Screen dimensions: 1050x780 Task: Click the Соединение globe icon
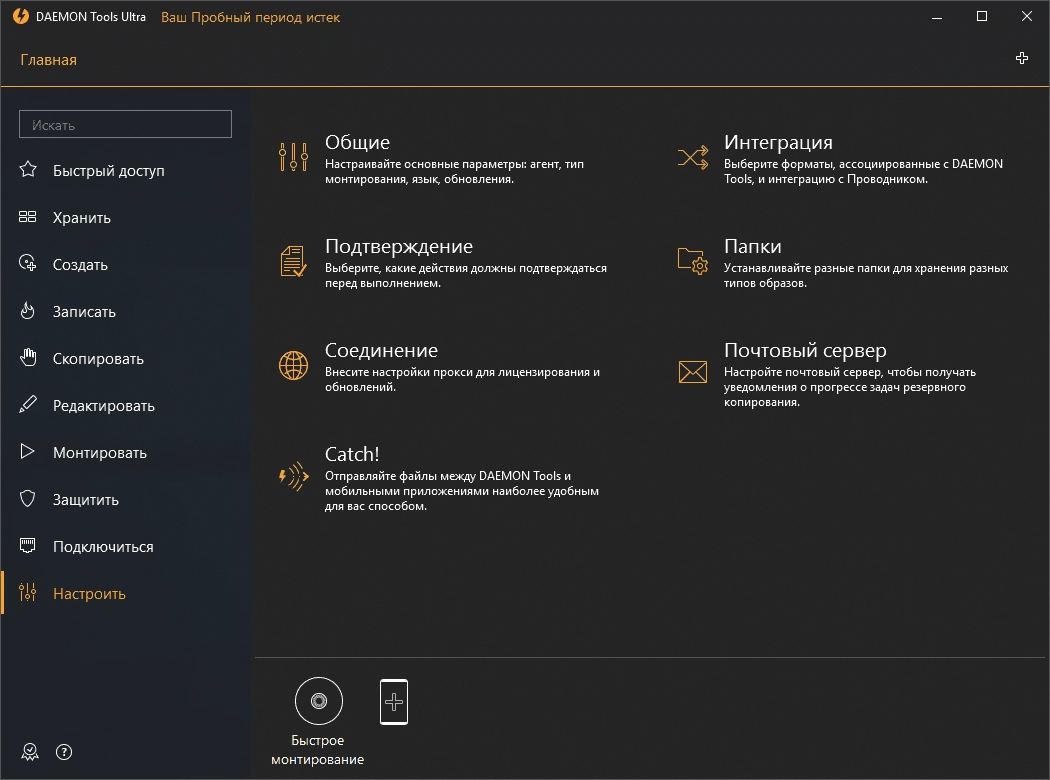pyautogui.click(x=293, y=366)
